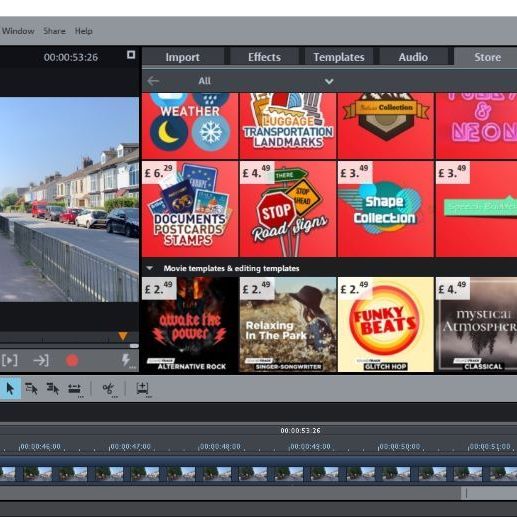The width and height of the screenshot is (517, 517).
Task: Open Mystical Atmosphere classical template
Action: pyautogui.click(x=476, y=324)
